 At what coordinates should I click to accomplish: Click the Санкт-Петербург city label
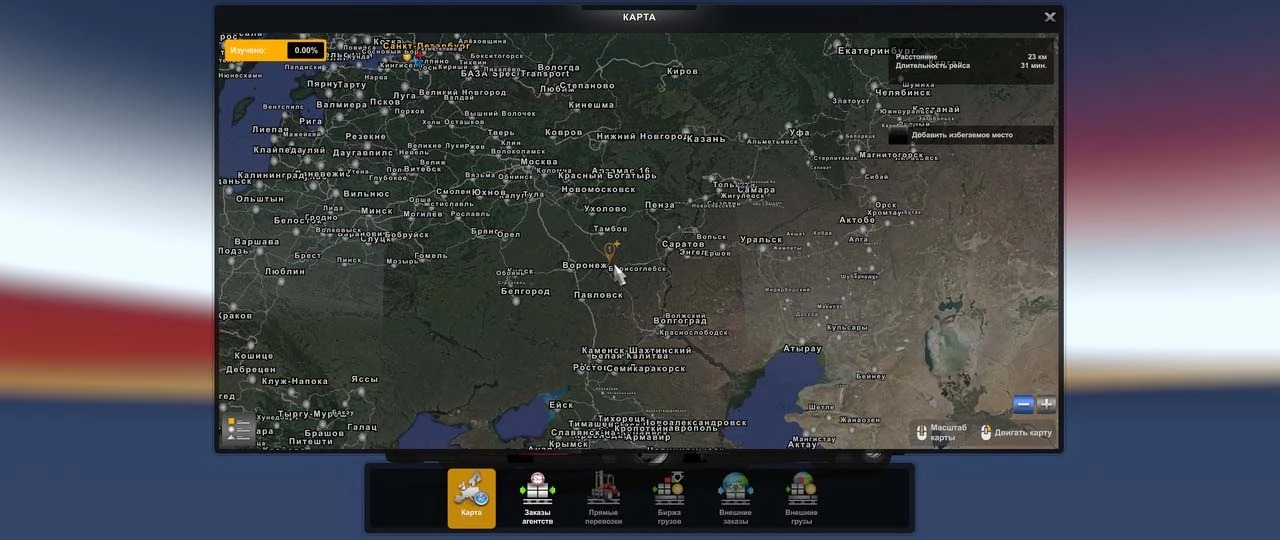427,46
